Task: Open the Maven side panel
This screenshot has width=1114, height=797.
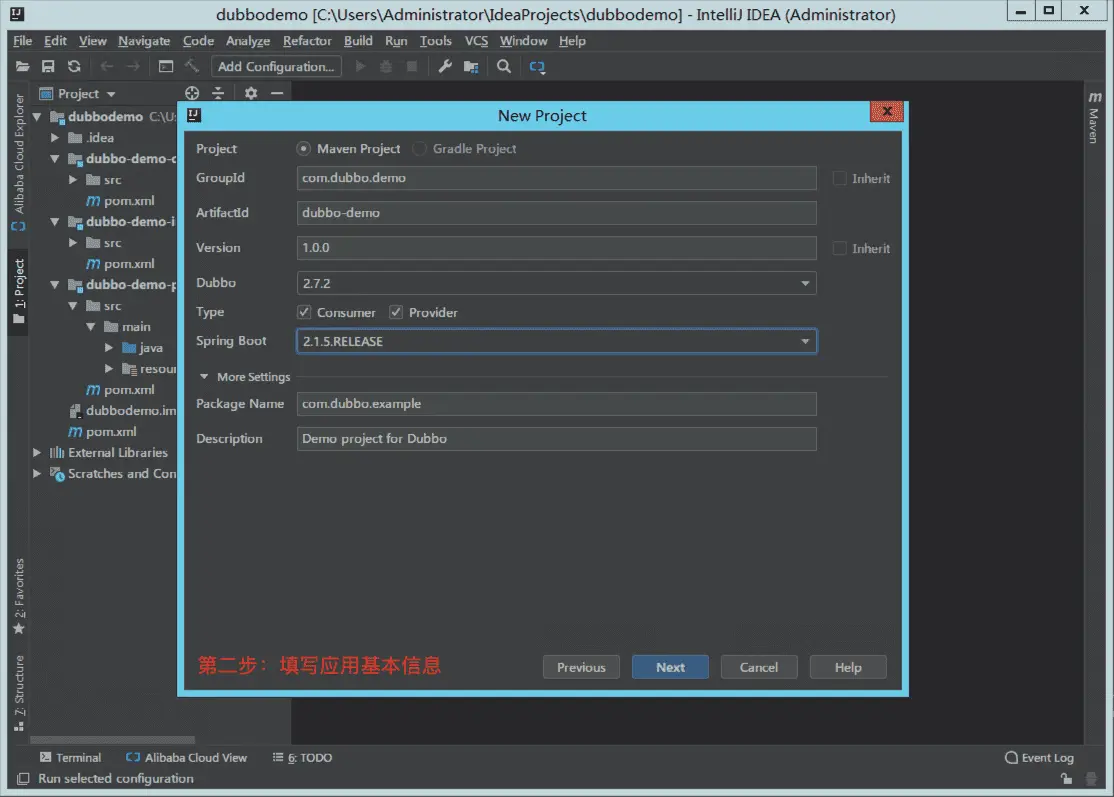Action: pyautogui.click(x=1094, y=117)
